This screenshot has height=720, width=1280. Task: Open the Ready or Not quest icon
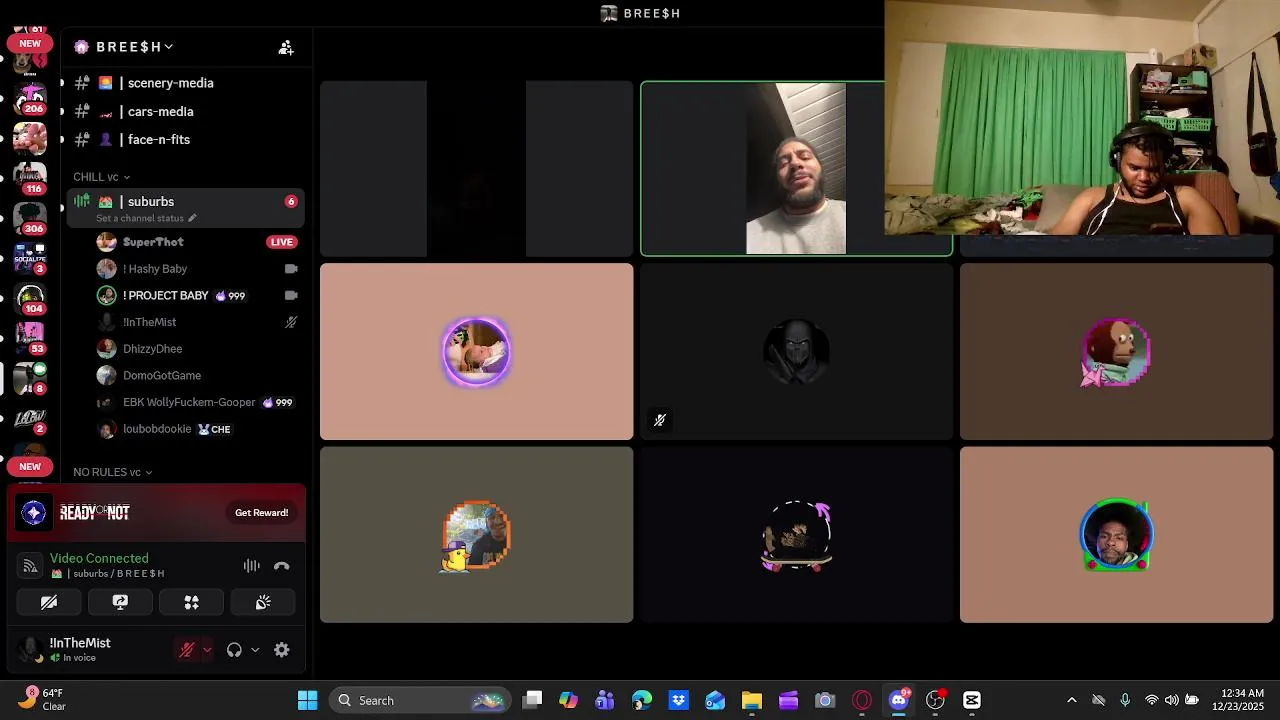coord(33,513)
